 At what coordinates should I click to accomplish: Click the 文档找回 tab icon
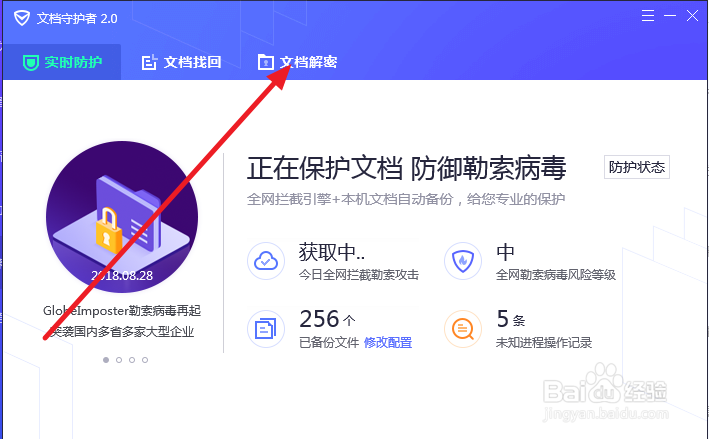149,62
